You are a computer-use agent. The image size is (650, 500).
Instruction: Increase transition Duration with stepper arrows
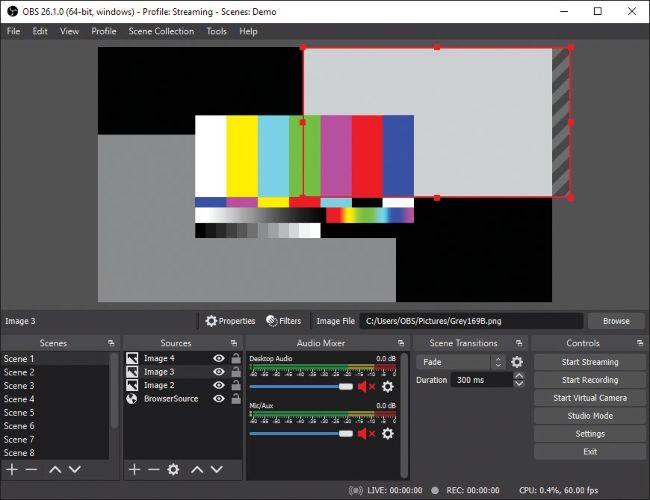(x=517, y=376)
